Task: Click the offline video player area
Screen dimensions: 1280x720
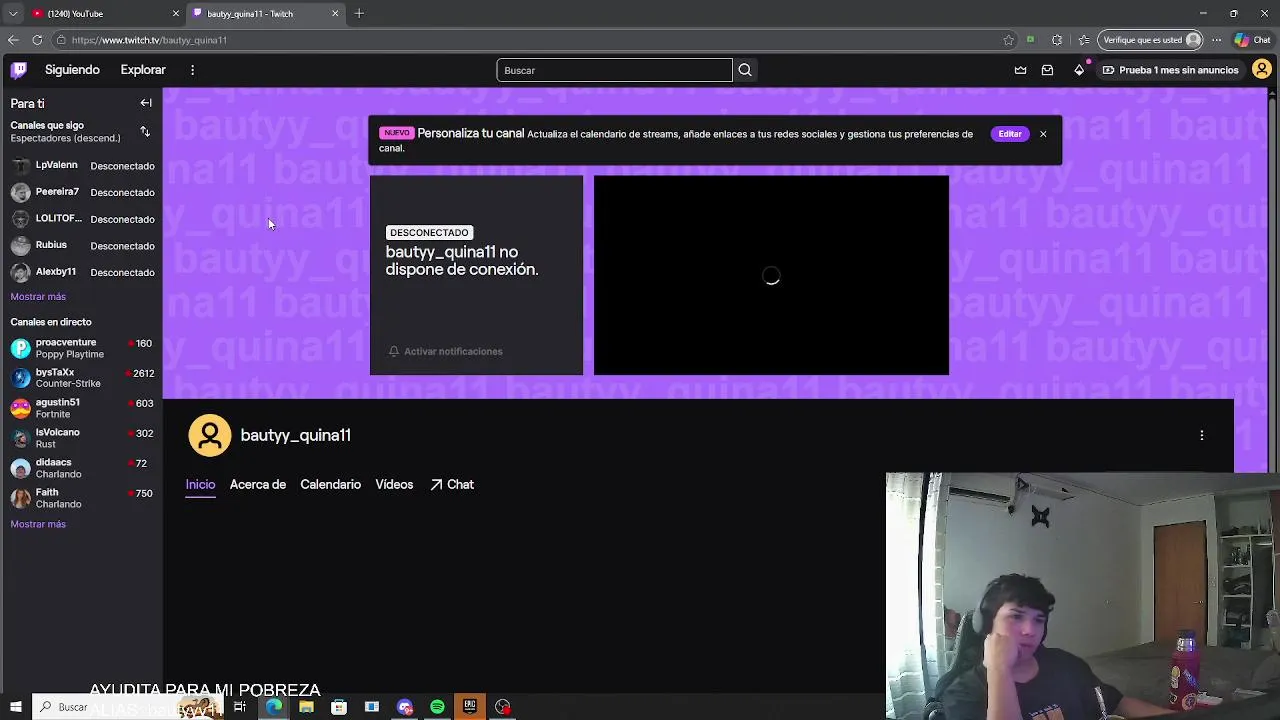Action: pyautogui.click(x=771, y=275)
